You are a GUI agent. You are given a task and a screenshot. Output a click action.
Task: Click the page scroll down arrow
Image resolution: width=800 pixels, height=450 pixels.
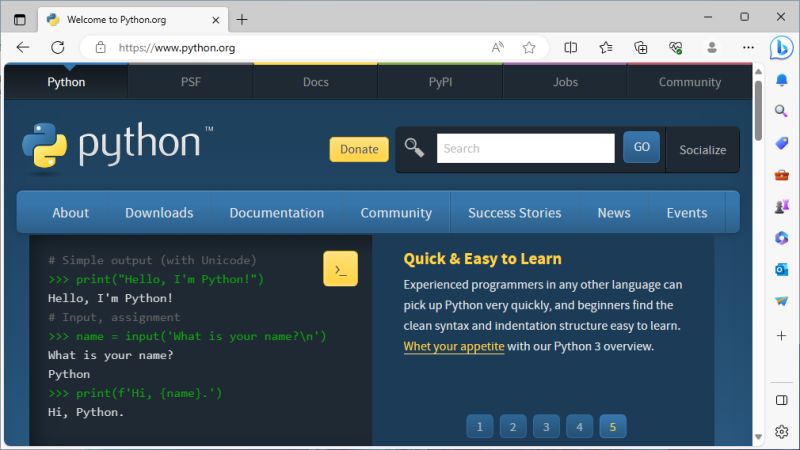[758, 437]
